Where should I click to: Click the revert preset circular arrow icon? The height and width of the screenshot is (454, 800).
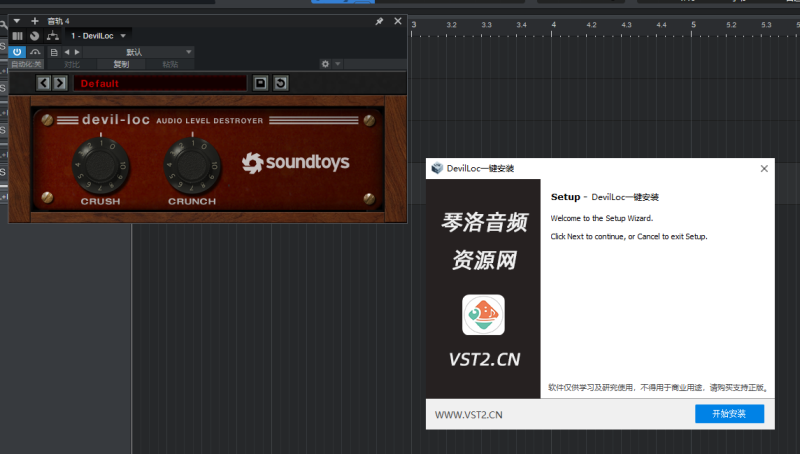pos(281,83)
